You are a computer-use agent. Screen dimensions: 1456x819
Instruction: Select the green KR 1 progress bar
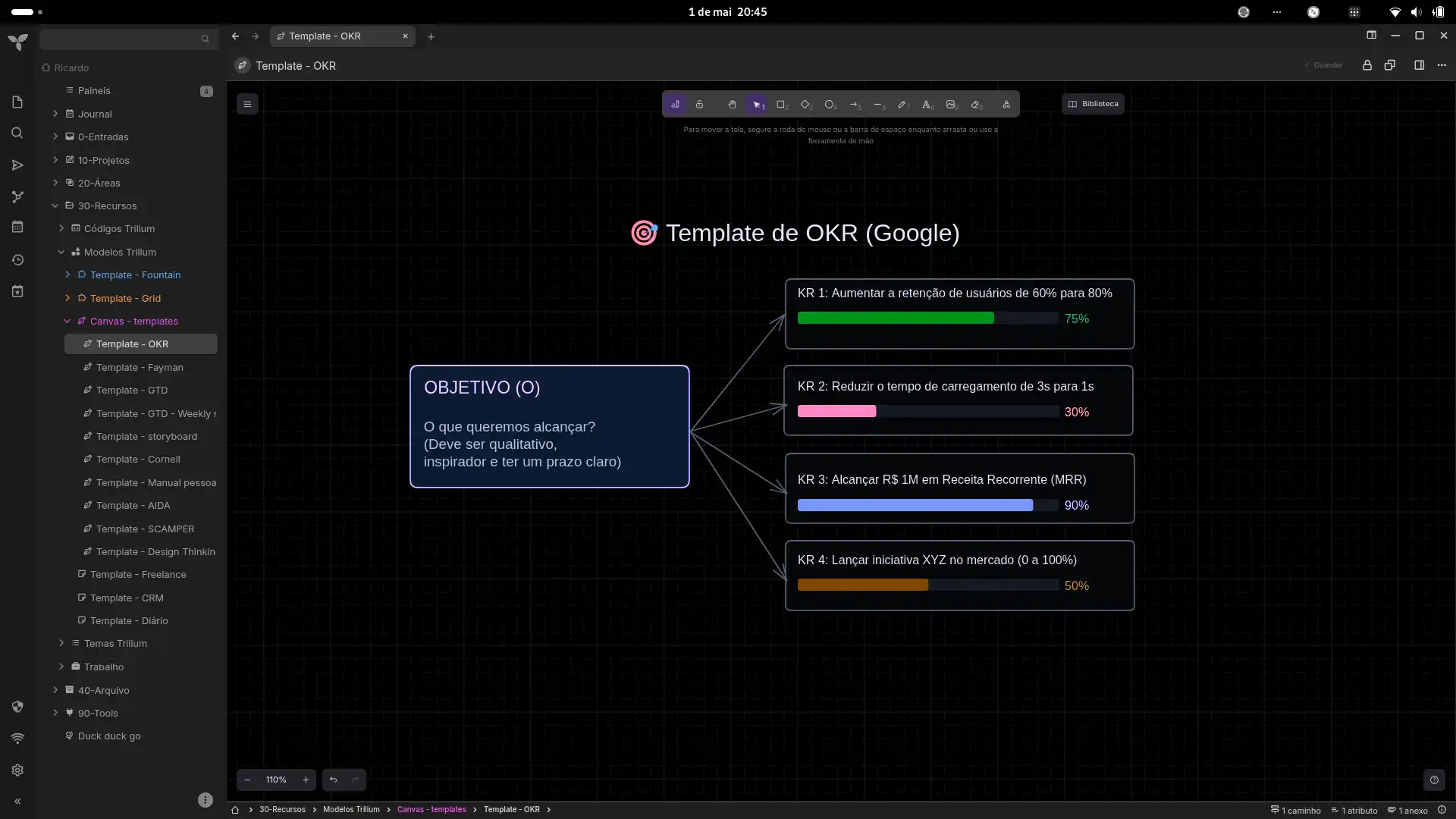[x=896, y=318]
